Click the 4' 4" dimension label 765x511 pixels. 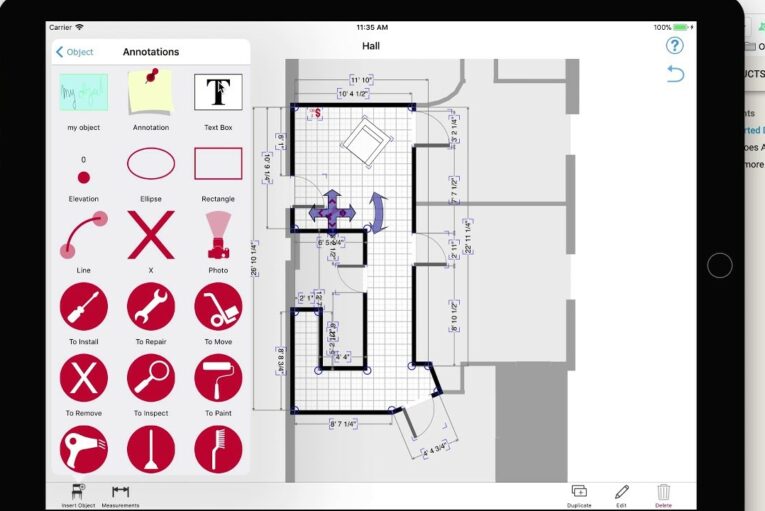[342, 357]
